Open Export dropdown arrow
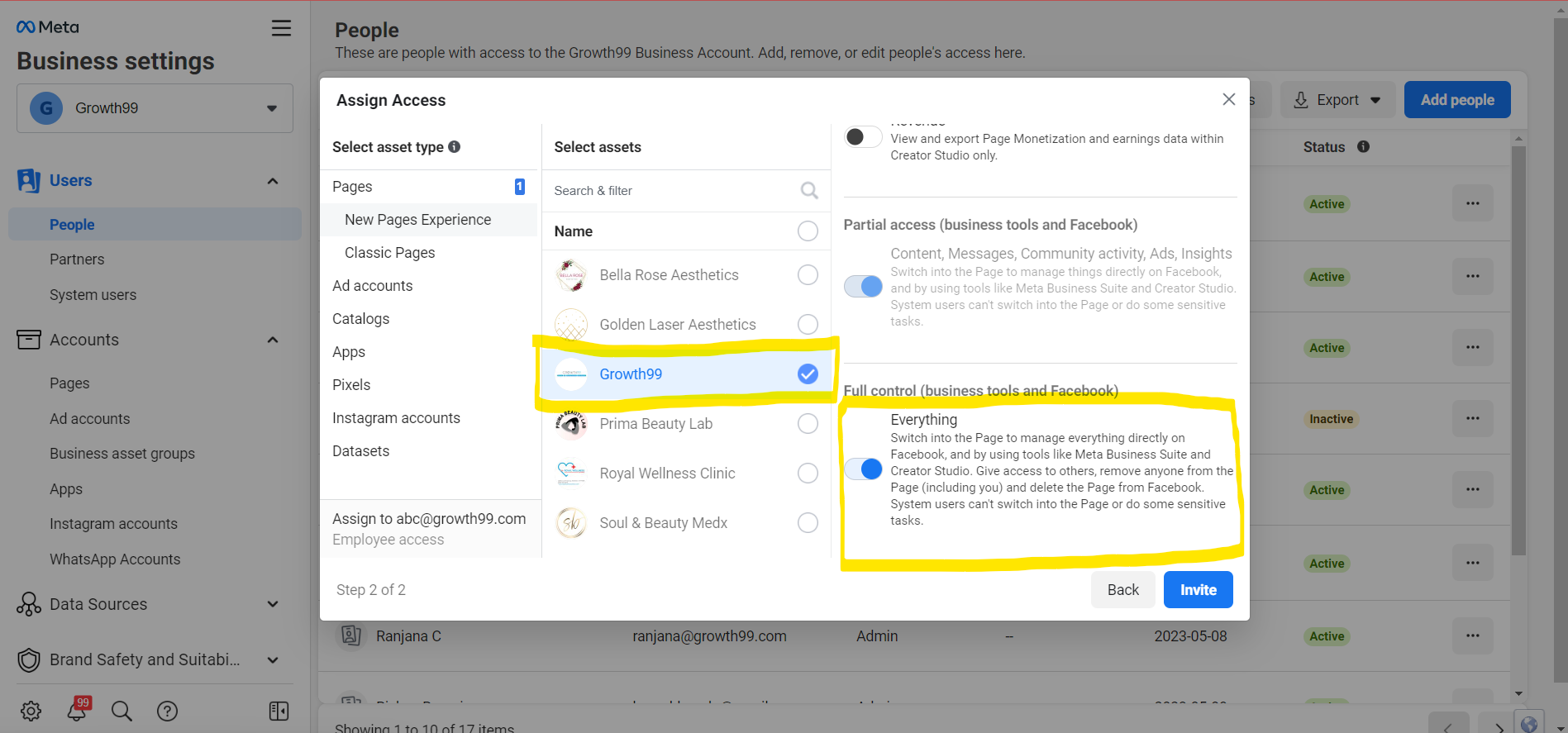The height and width of the screenshot is (733, 1568). click(1375, 100)
